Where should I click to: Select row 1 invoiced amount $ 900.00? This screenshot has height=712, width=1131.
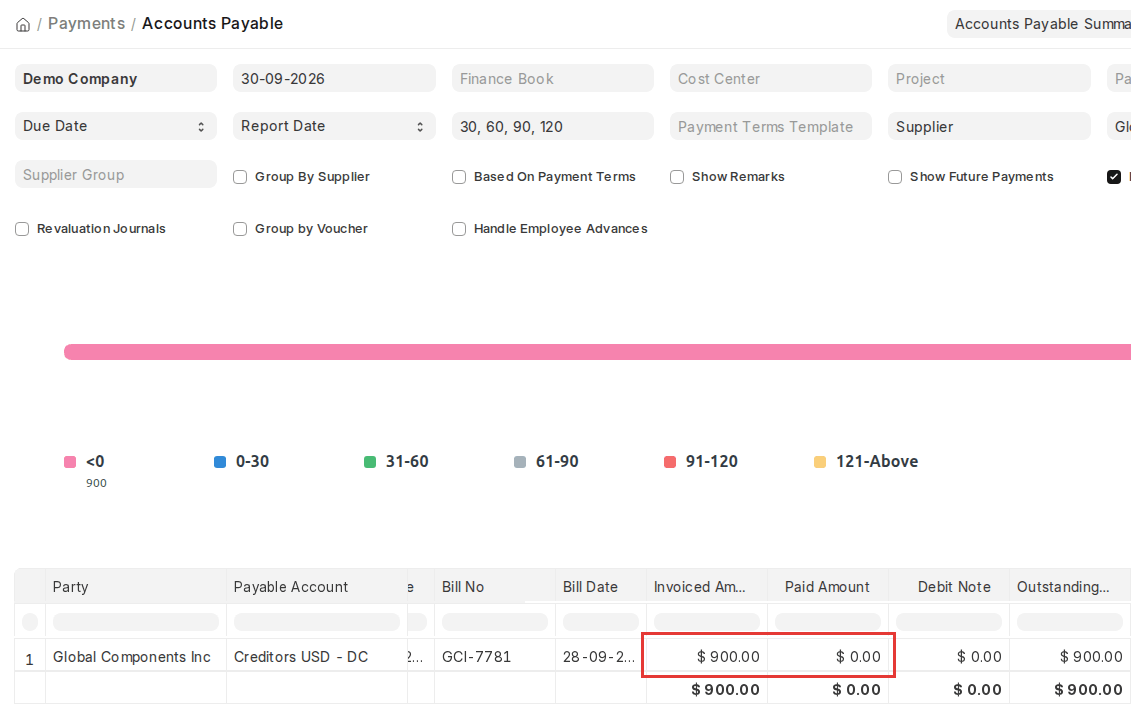coord(707,656)
